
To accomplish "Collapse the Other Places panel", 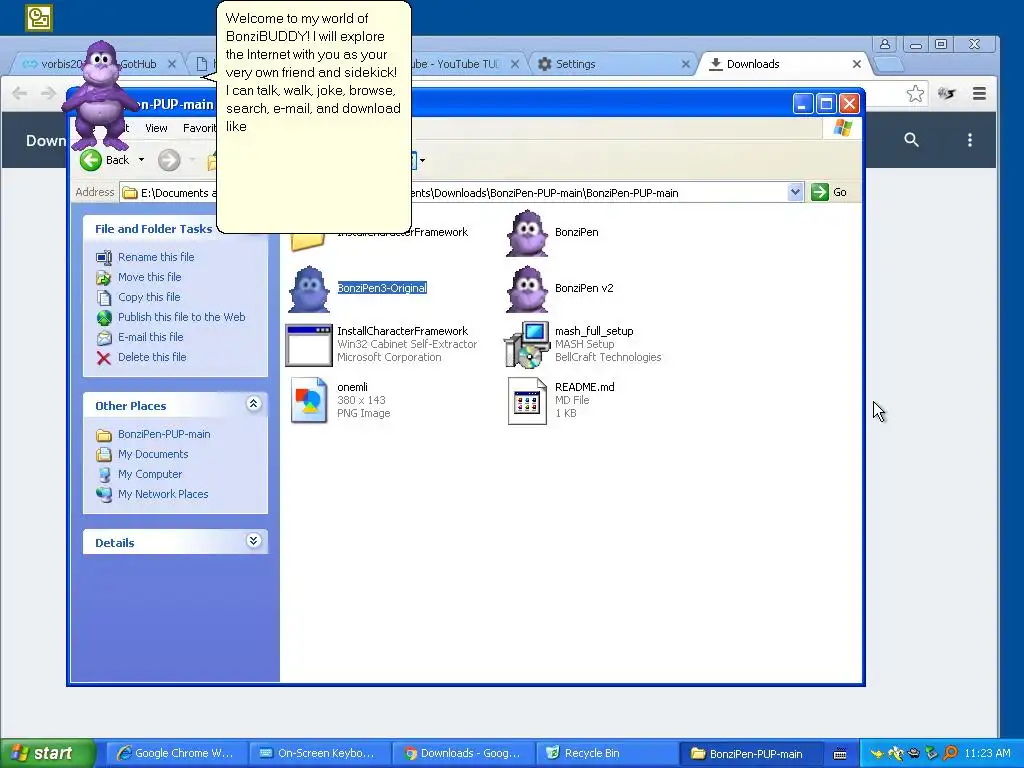I will (x=253, y=404).
